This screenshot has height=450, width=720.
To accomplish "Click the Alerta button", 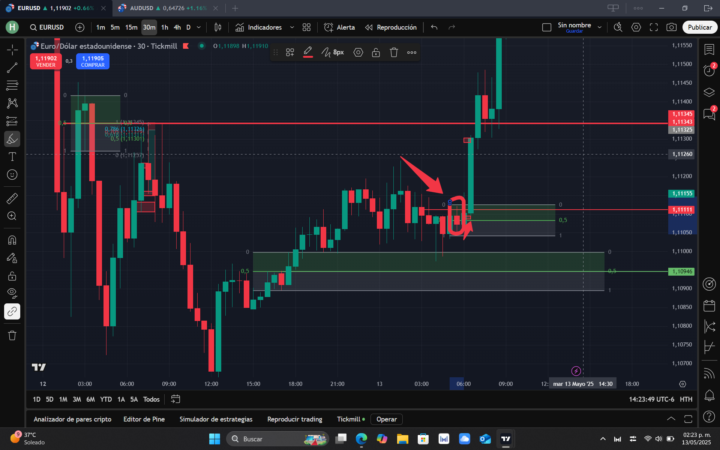I will pos(339,28).
